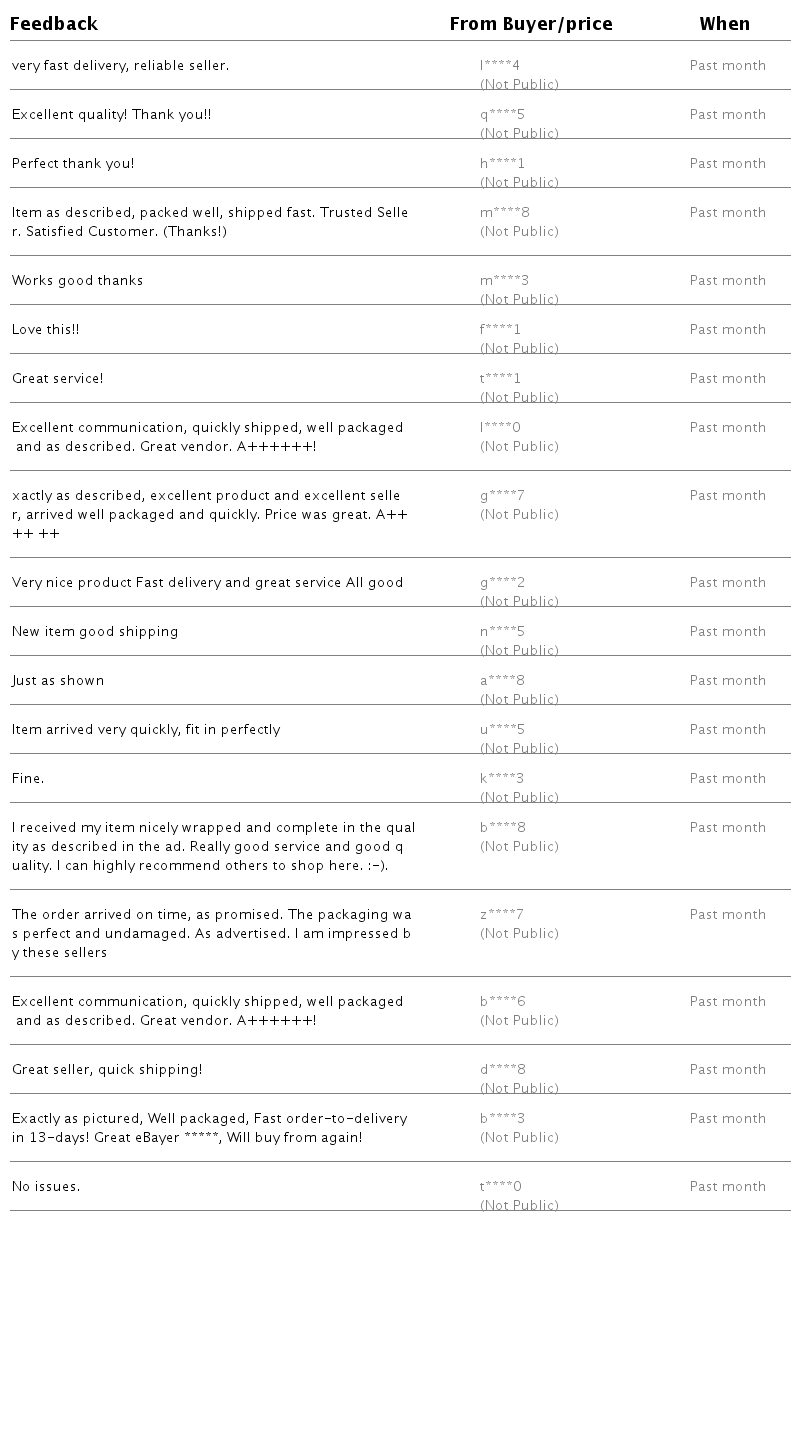Click buyer u****5 name
The height and width of the screenshot is (1452, 800).
point(502,730)
